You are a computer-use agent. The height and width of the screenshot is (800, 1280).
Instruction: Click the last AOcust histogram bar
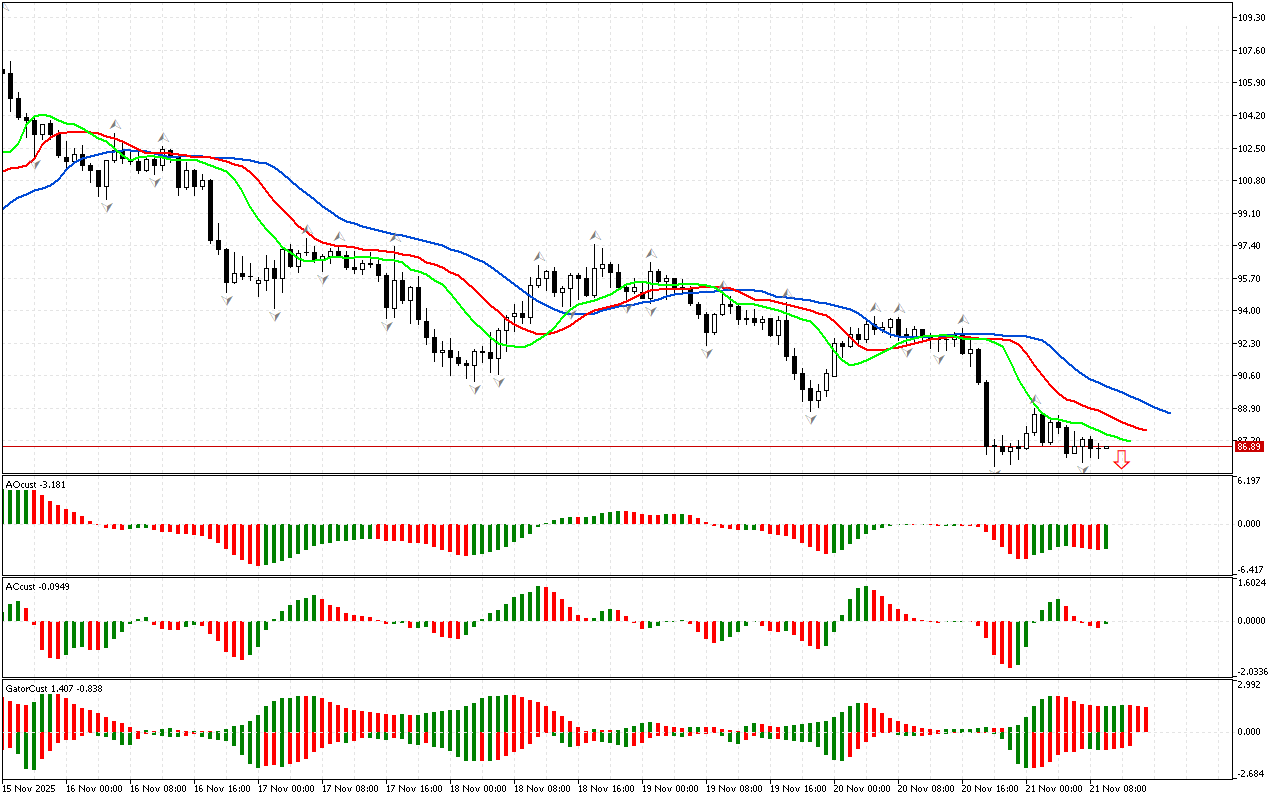click(x=1106, y=536)
